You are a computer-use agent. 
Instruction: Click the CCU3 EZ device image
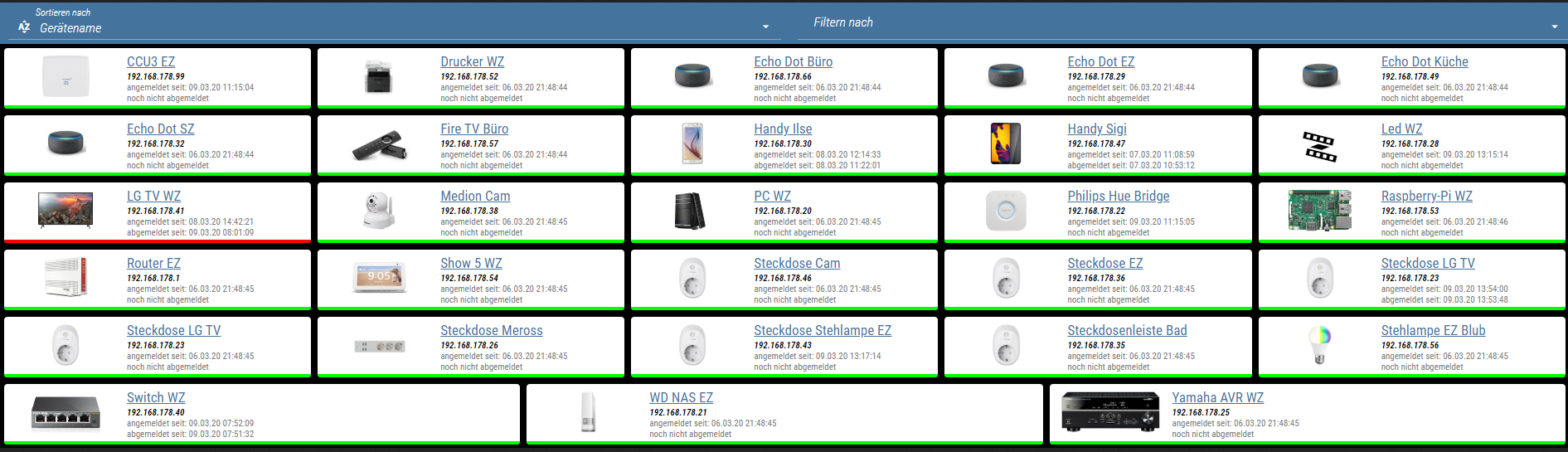coord(66,76)
